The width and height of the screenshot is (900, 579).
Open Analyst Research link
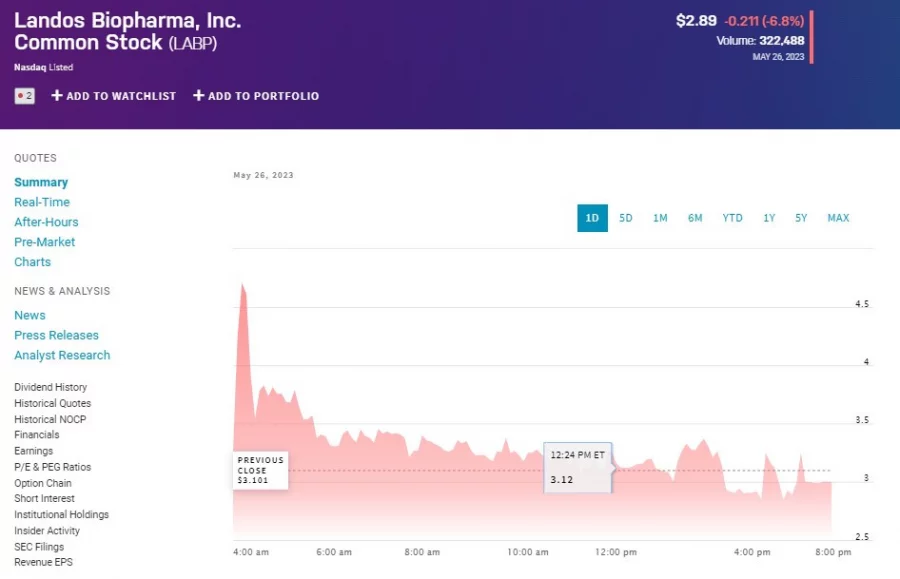[62, 355]
